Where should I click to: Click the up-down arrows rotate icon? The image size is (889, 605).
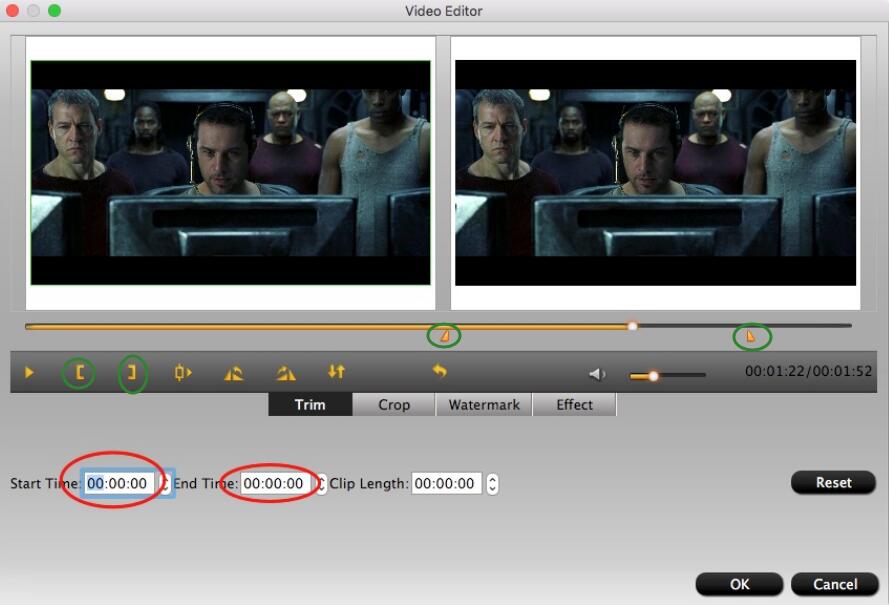pos(336,372)
